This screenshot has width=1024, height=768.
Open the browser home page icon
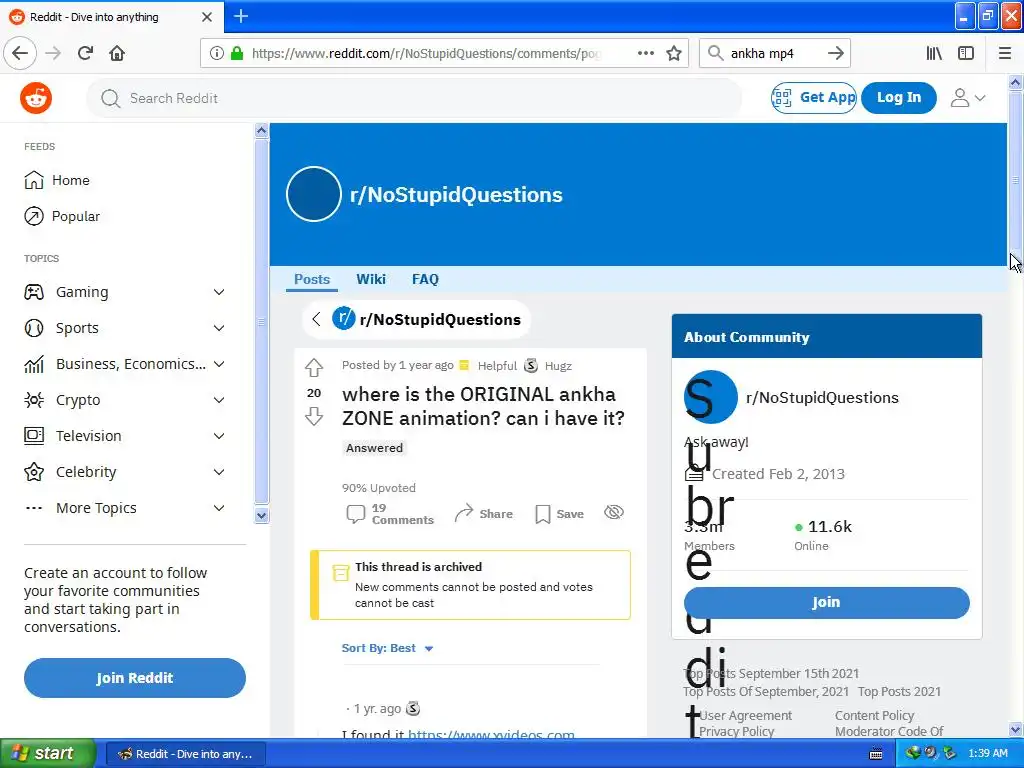coord(117,54)
